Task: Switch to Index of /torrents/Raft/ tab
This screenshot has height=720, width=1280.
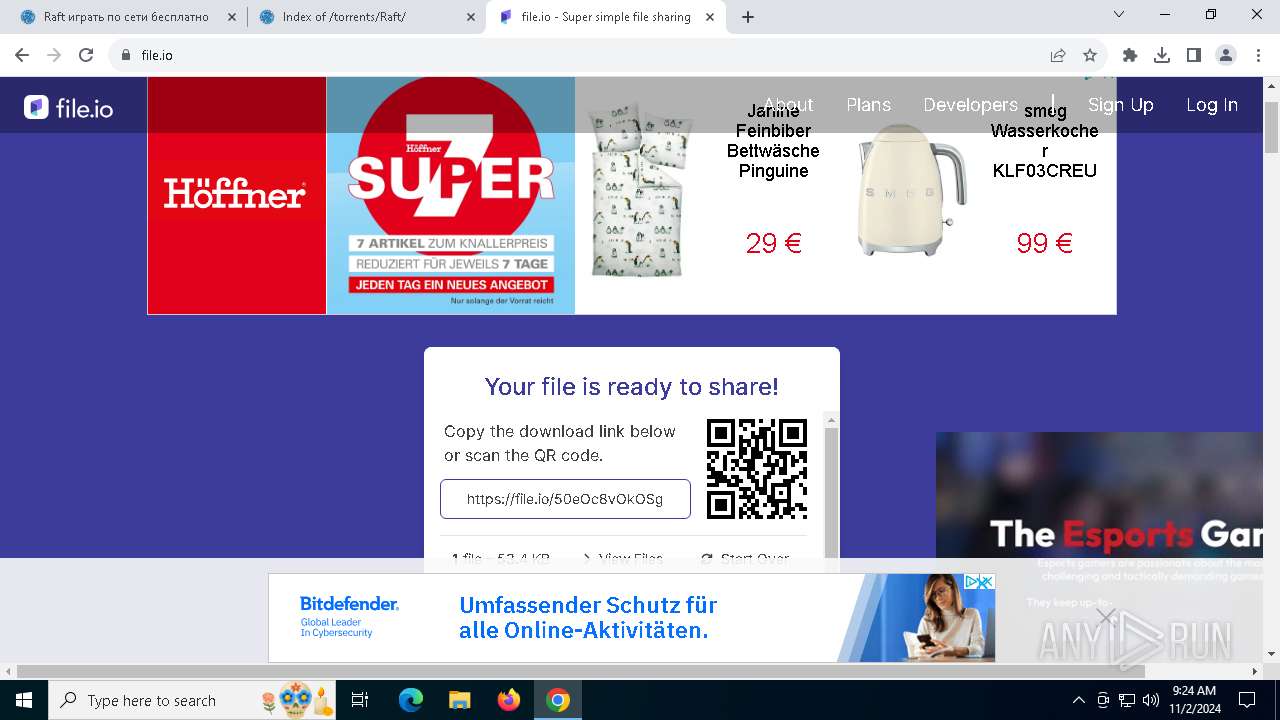Action: (x=366, y=17)
